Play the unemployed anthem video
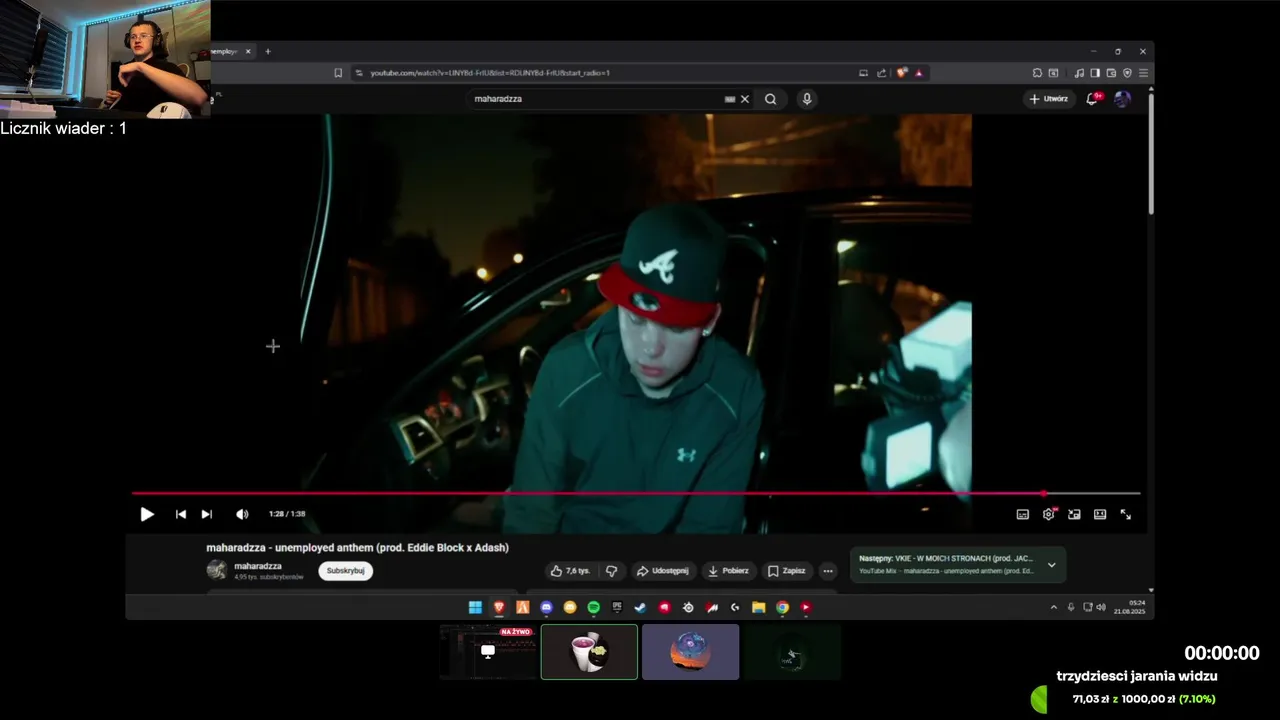 point(147,514)
